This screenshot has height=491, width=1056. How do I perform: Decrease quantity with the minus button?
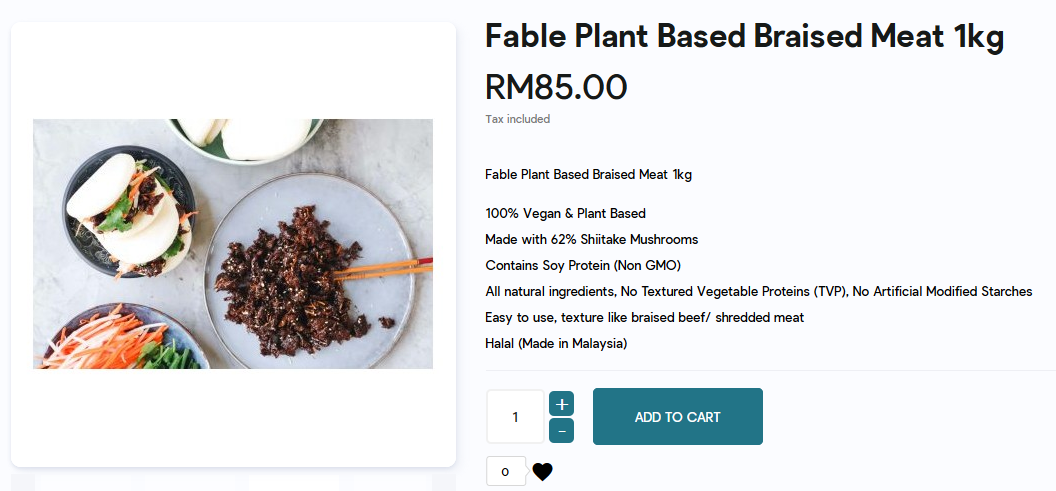561,431
